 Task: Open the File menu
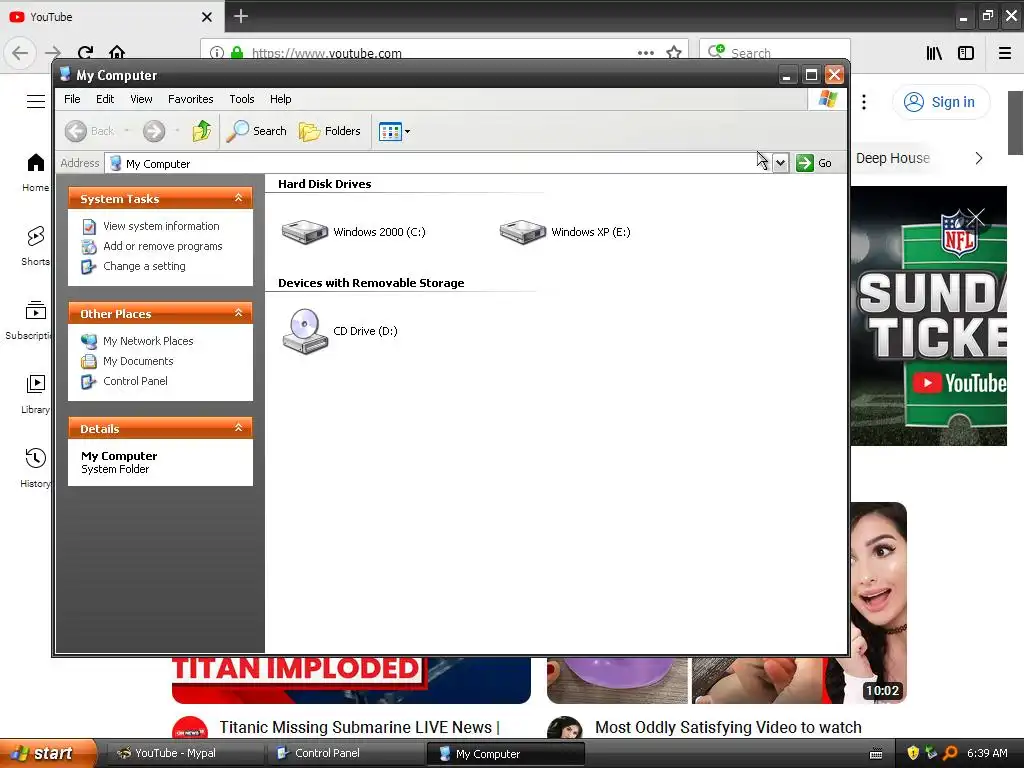tap(72, 99)
